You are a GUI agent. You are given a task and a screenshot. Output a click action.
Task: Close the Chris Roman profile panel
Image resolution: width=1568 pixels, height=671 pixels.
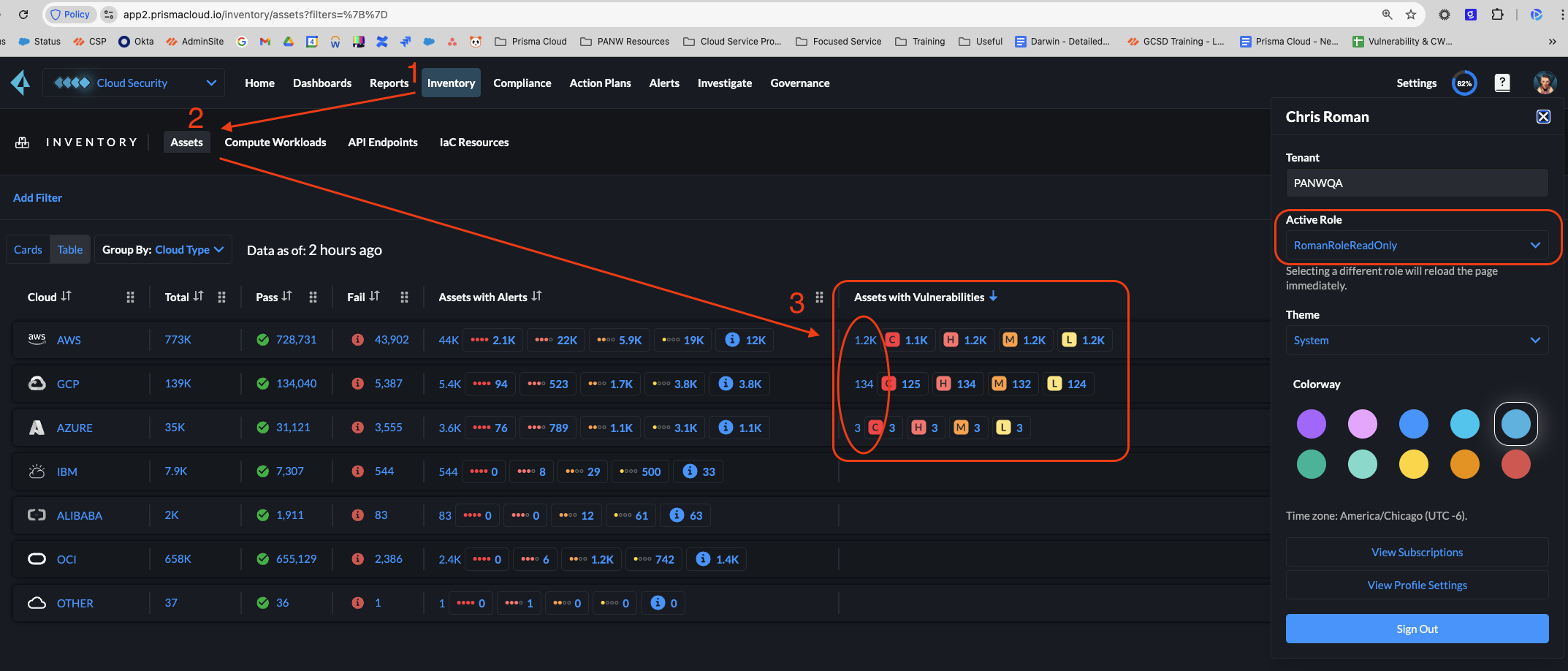1543,117
